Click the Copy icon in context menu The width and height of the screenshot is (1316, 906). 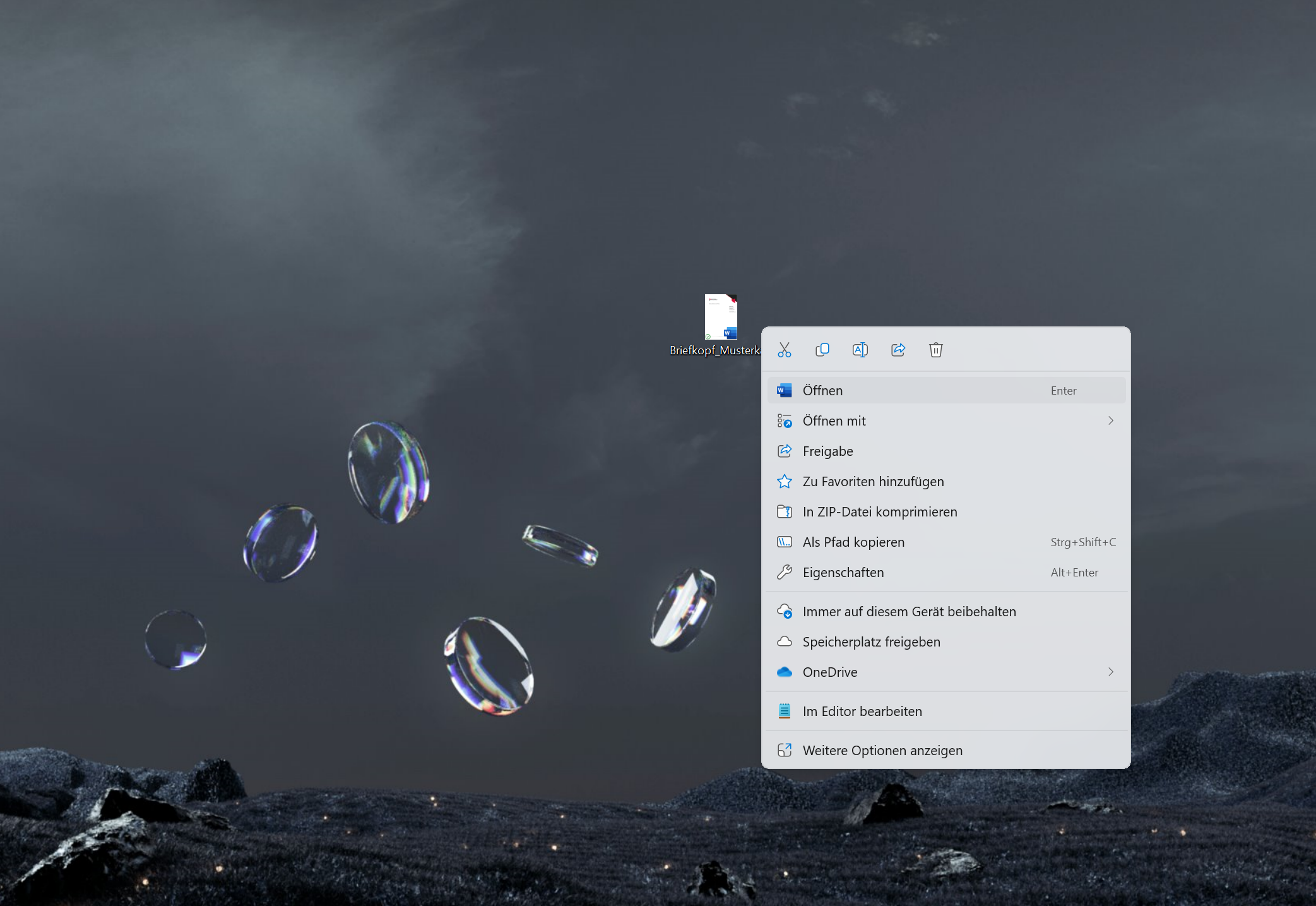(x=822, y=350)
